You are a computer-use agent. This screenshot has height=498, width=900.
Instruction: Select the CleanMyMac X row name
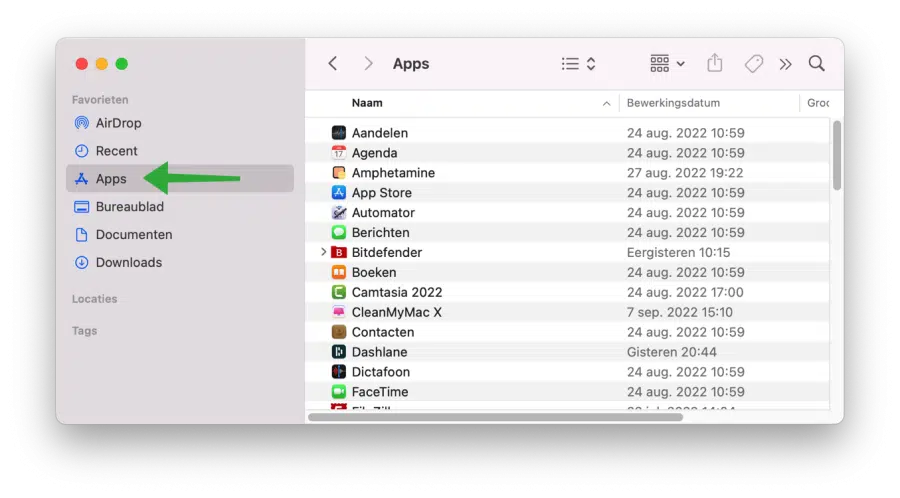(x=396, y=312)
